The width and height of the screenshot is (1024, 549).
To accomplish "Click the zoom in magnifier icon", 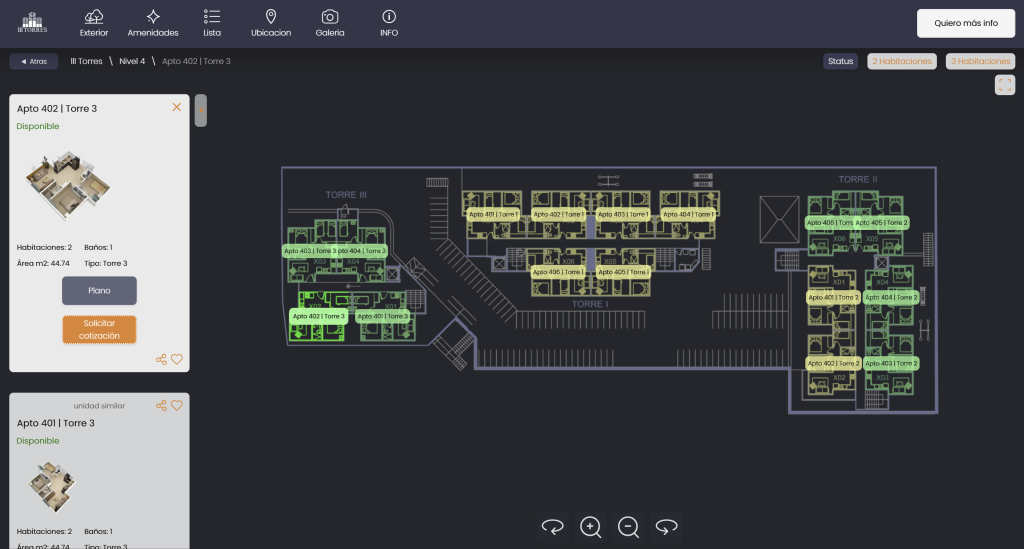I will (591, 526).
